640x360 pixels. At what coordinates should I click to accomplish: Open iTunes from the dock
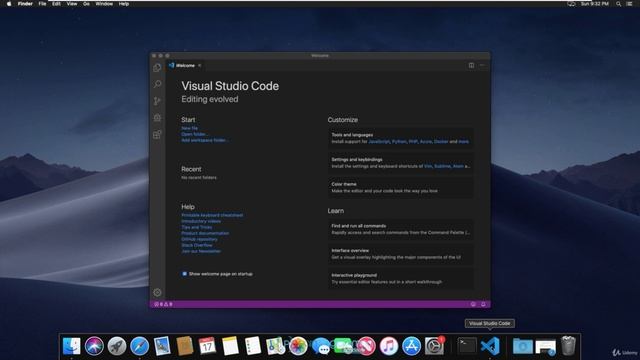coord(389,346)
